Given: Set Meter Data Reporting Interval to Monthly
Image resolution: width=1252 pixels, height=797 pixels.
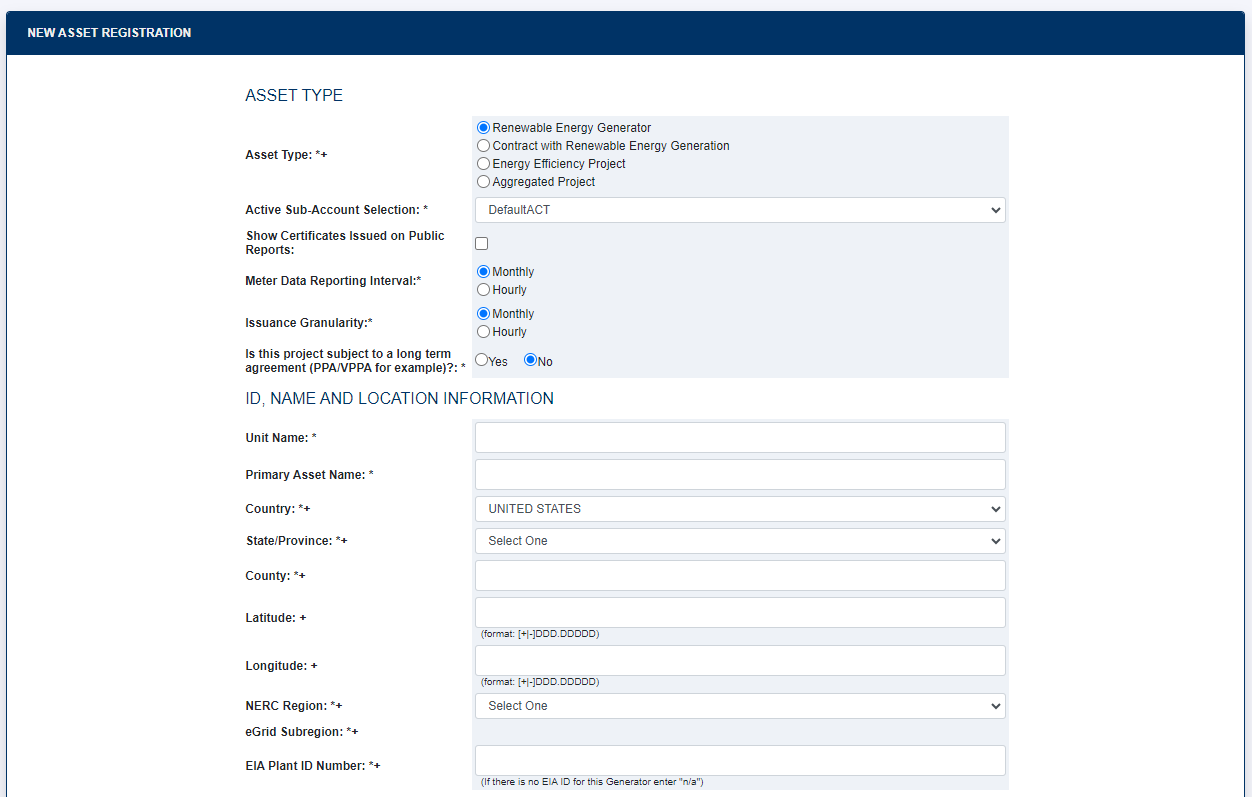Looking at the screenshot, I should 484,272.
